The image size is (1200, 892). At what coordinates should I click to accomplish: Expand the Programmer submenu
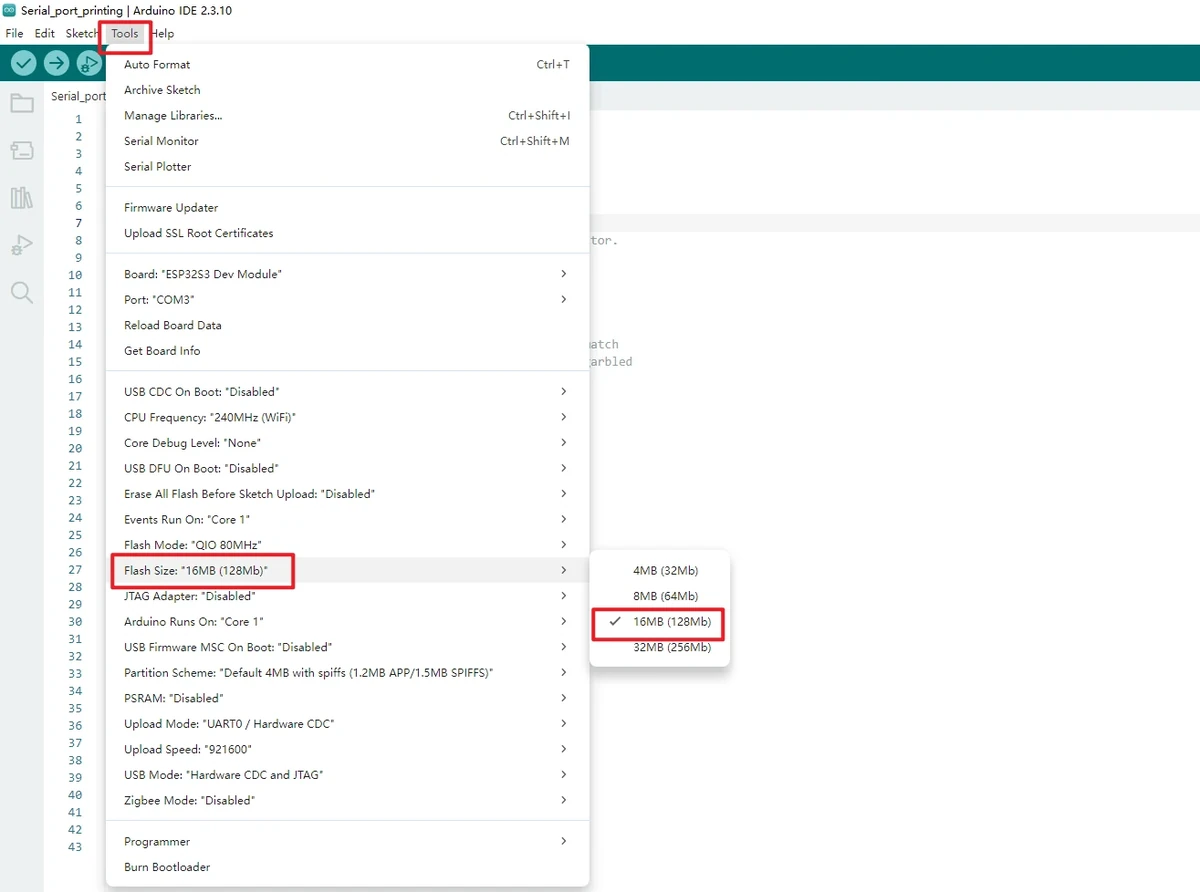(x=348, y=842)
